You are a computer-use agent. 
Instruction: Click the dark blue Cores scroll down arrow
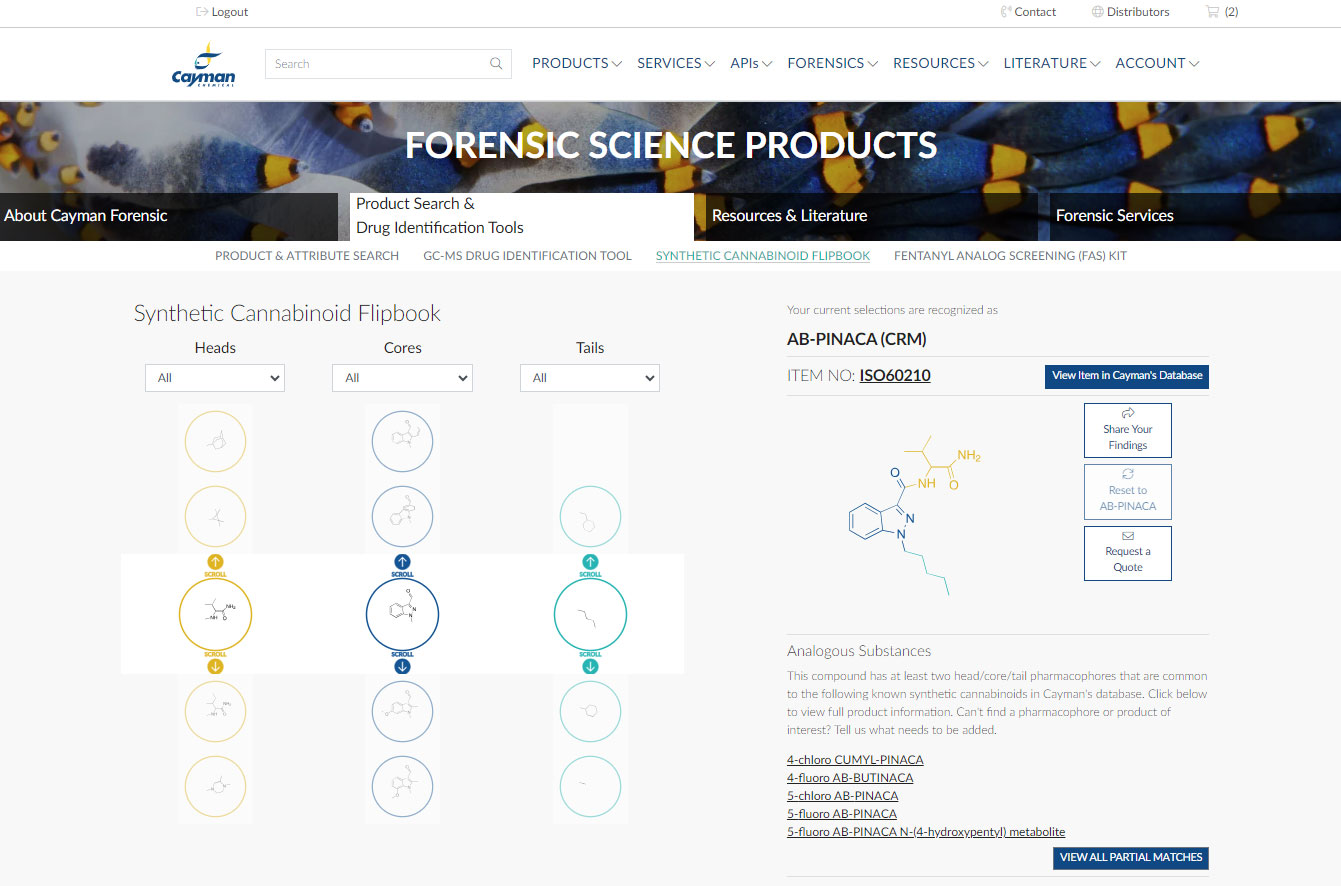[x=402, y=666]
